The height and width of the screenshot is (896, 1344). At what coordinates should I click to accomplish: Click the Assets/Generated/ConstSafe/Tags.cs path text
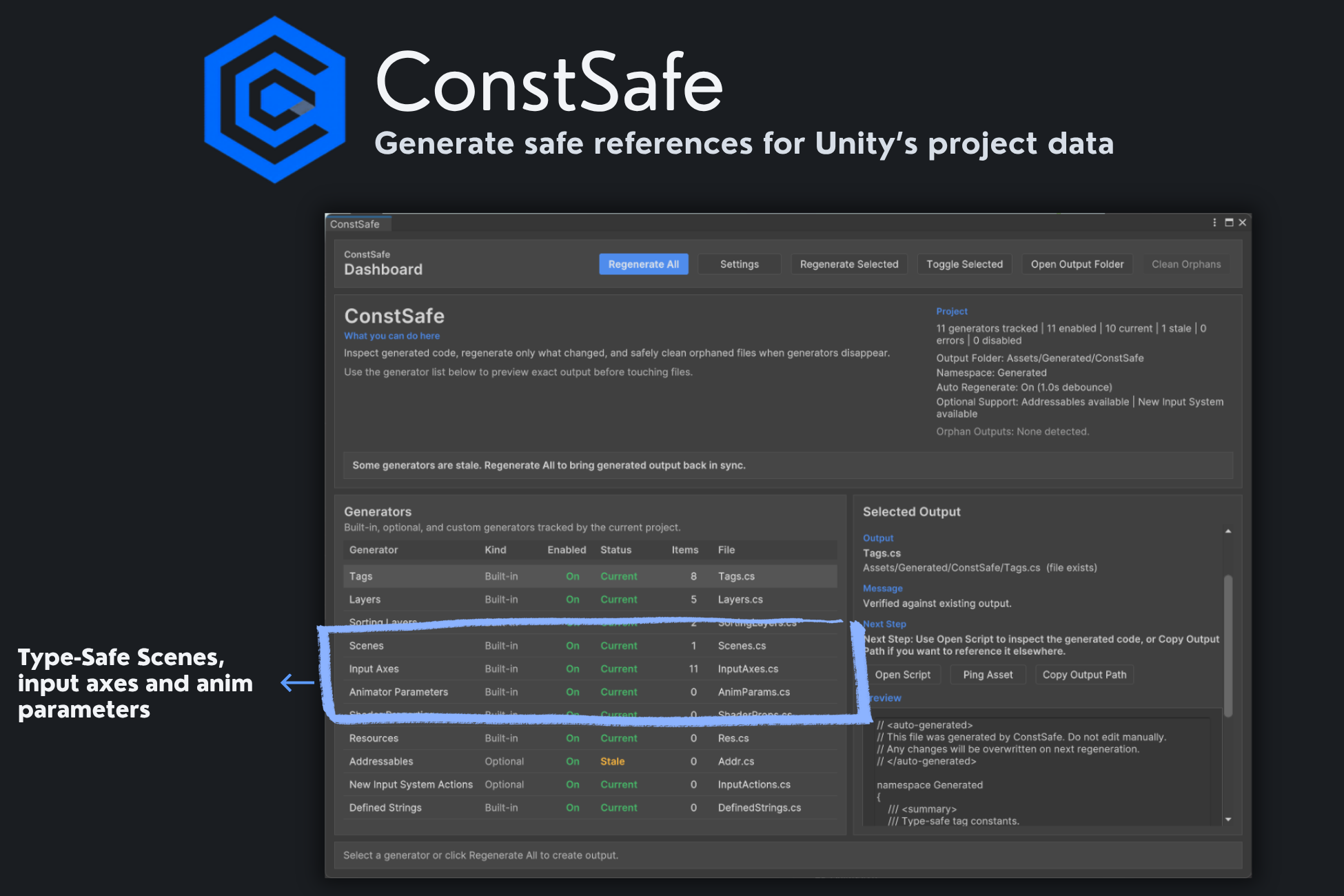point(951,568)
